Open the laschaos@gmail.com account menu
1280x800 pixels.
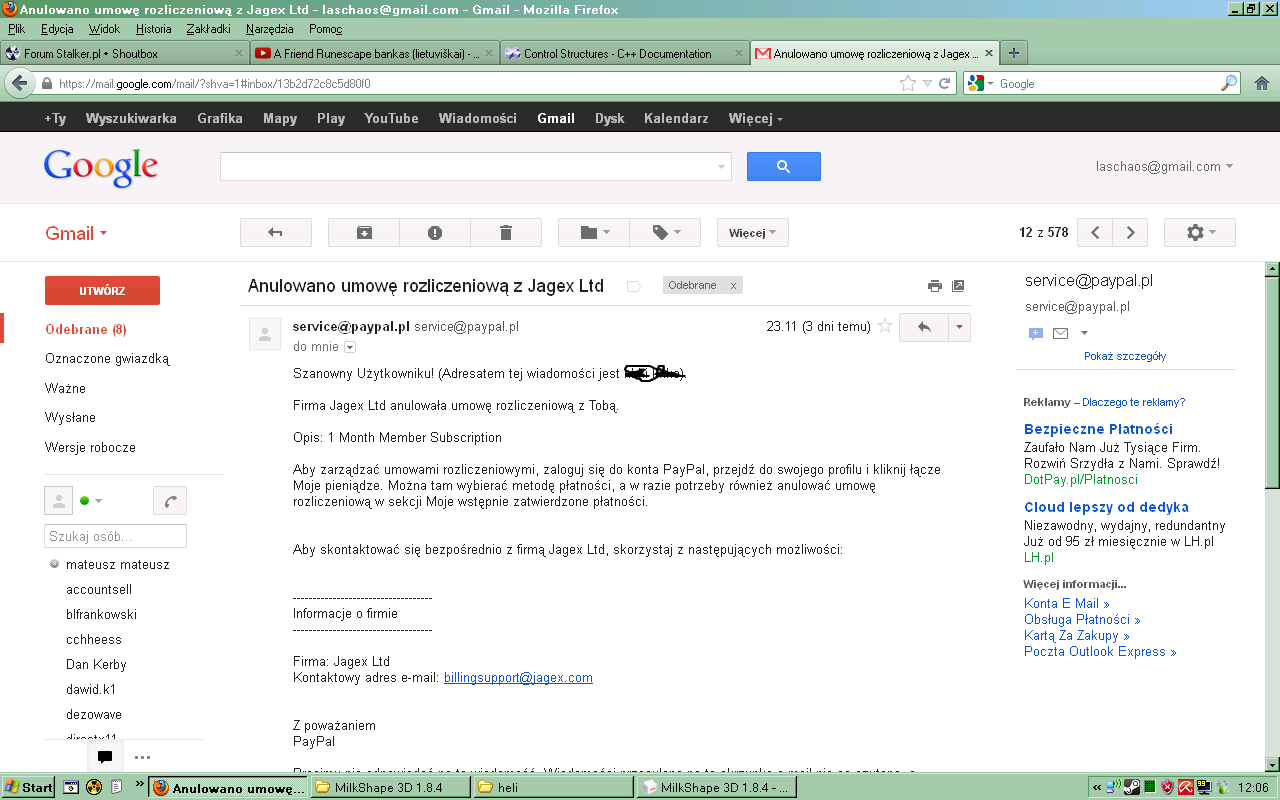pyautogui.click(x=1164, y=167)
